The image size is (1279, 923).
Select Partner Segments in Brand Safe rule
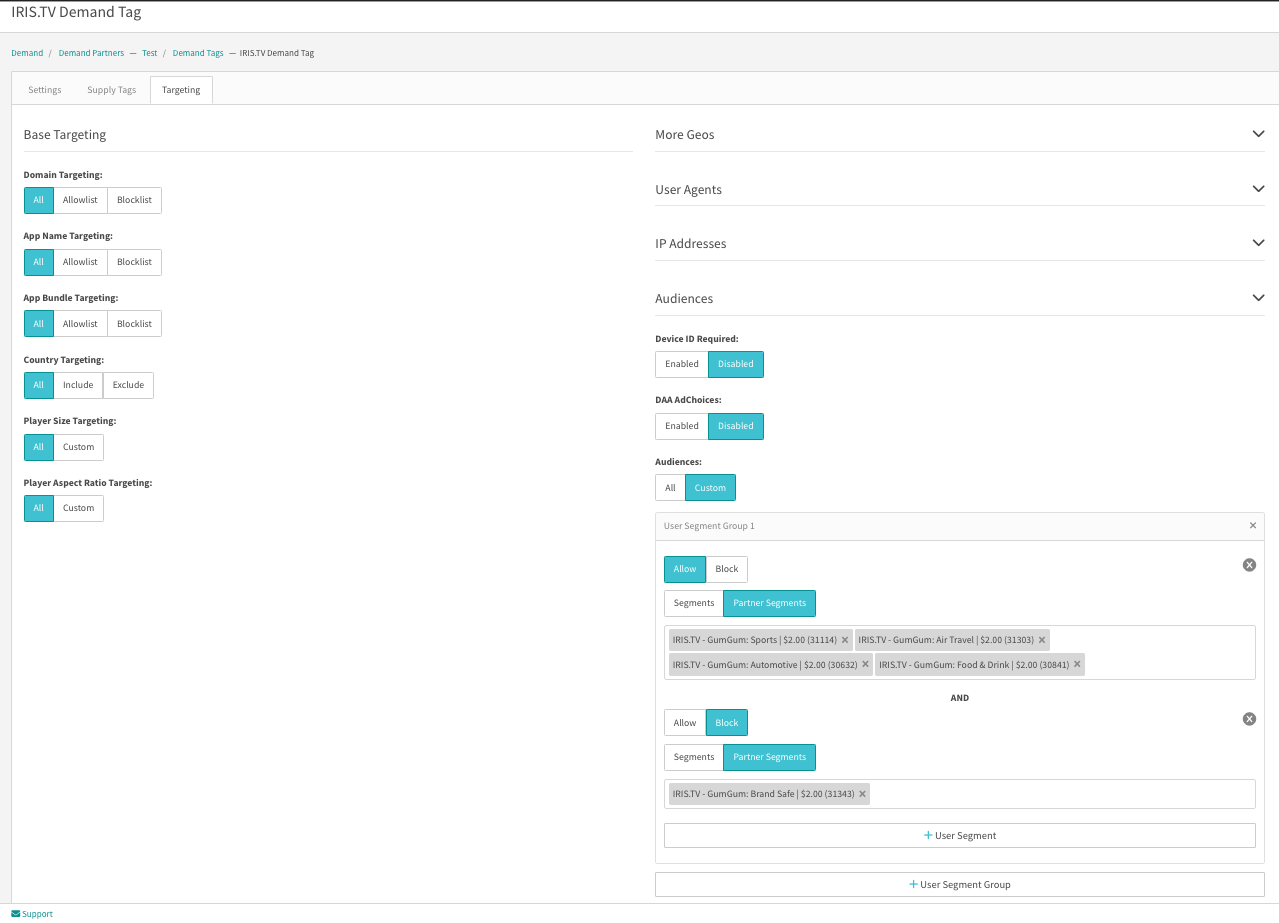[770, 757]
